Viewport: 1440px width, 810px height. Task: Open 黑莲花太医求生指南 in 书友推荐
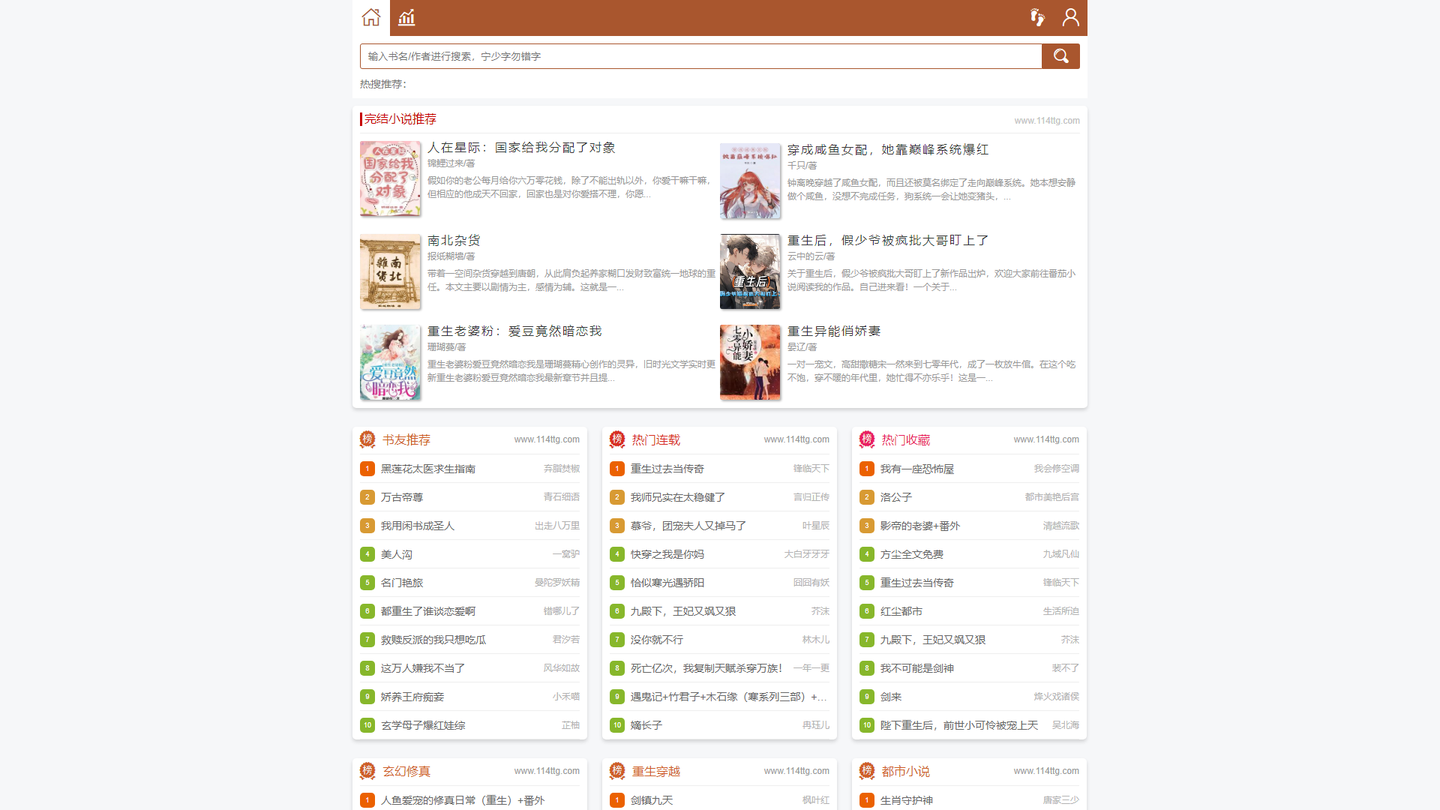428,469
